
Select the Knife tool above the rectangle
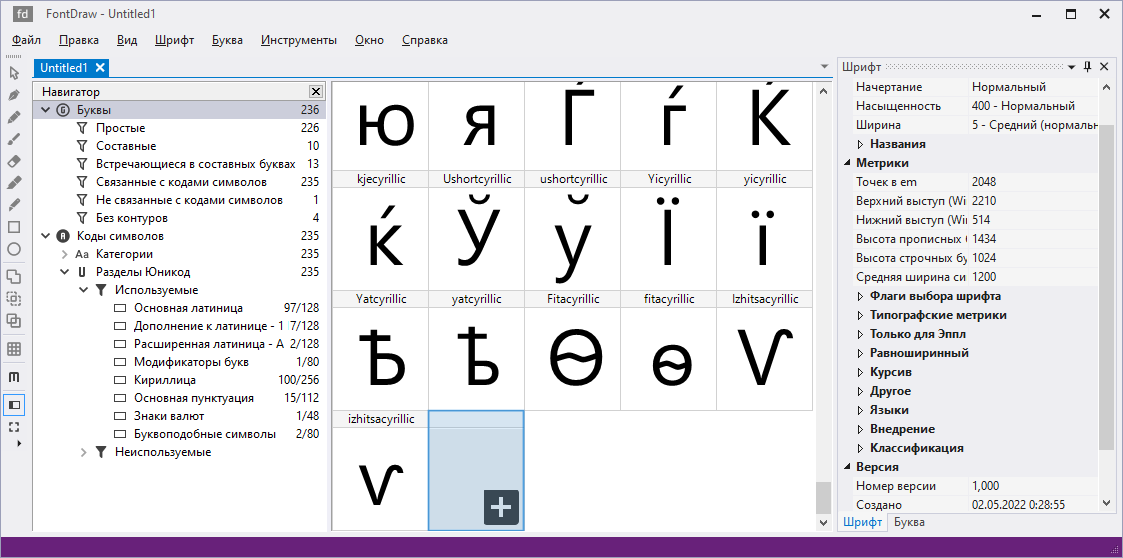(14, 205)
